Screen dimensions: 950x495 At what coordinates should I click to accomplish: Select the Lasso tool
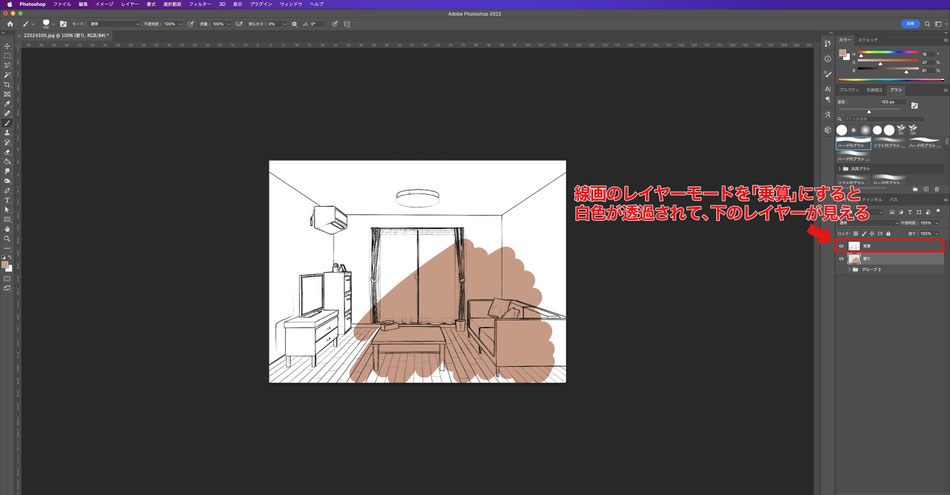7,65
